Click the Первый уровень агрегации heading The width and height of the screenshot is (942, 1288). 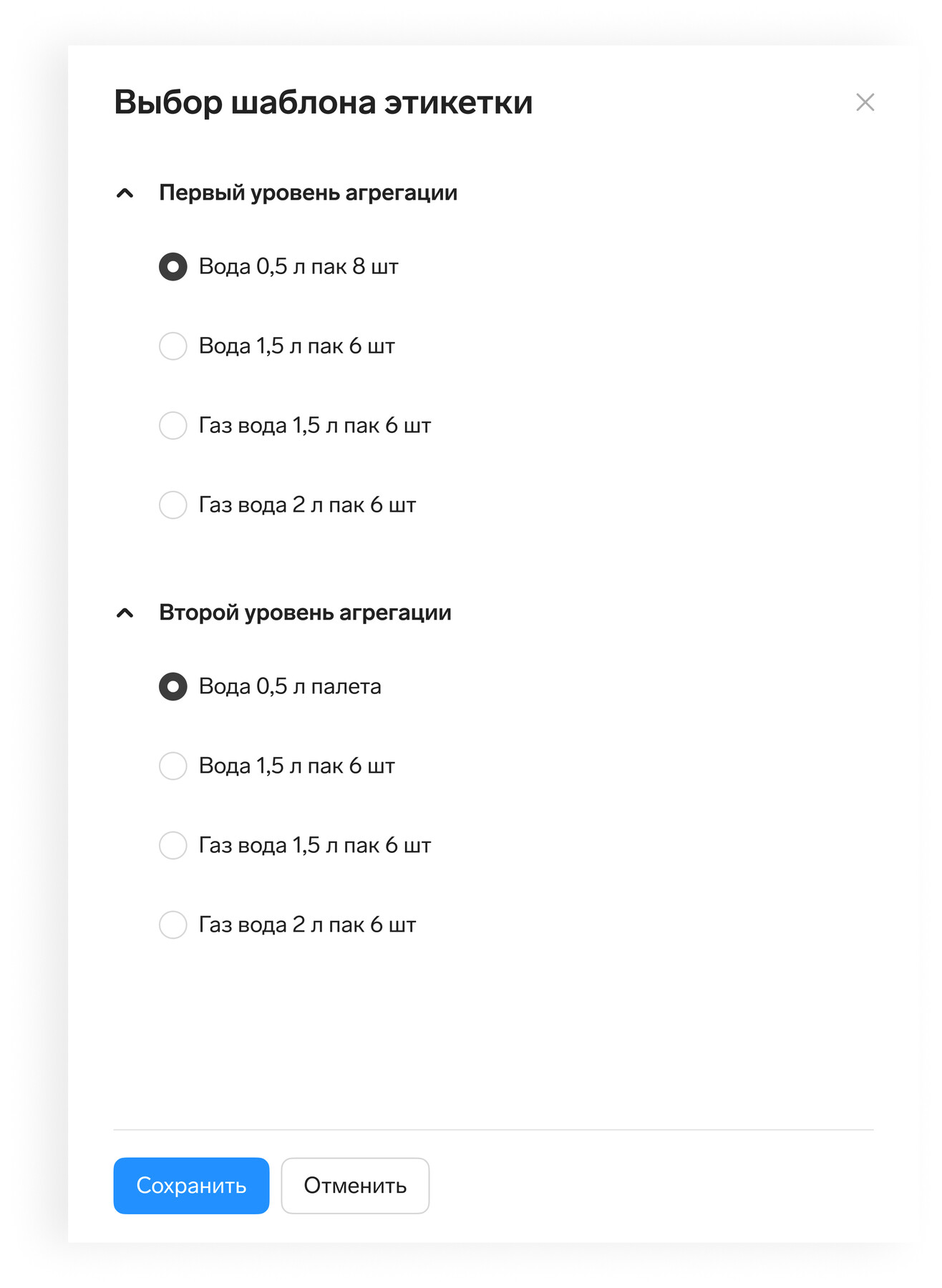[x=308, y=193]
